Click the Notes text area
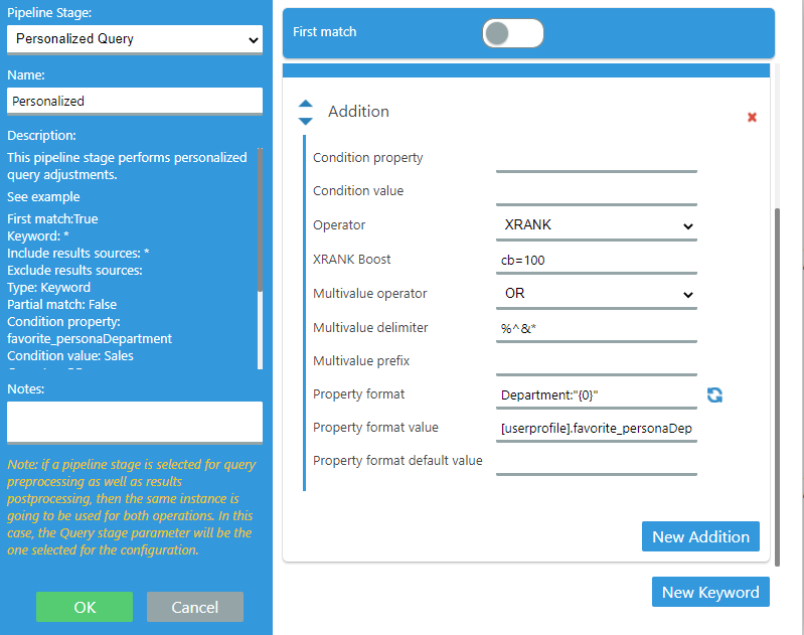This screenshot has height=635, width=804. pyautogui.click(x=135, y=422)
